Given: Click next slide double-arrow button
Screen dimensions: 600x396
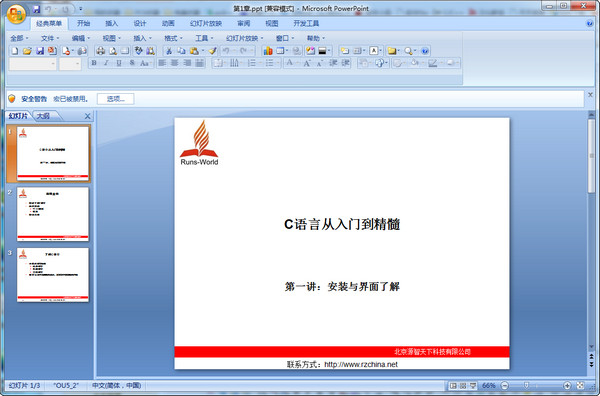Looking at the screenshot, I should click(591, 364).
